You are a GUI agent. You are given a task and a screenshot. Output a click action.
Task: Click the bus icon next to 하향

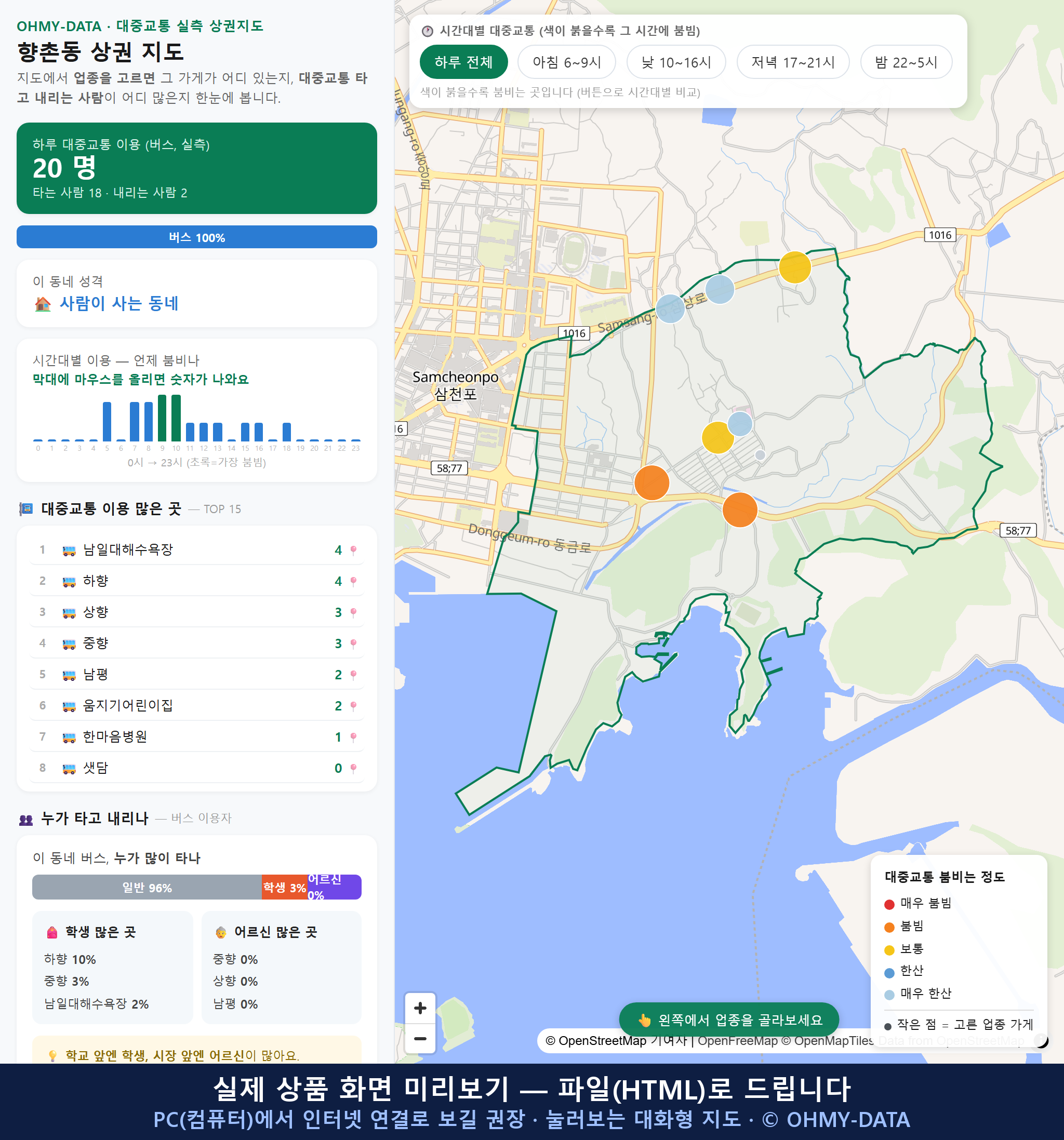click(x=69, y=582)
